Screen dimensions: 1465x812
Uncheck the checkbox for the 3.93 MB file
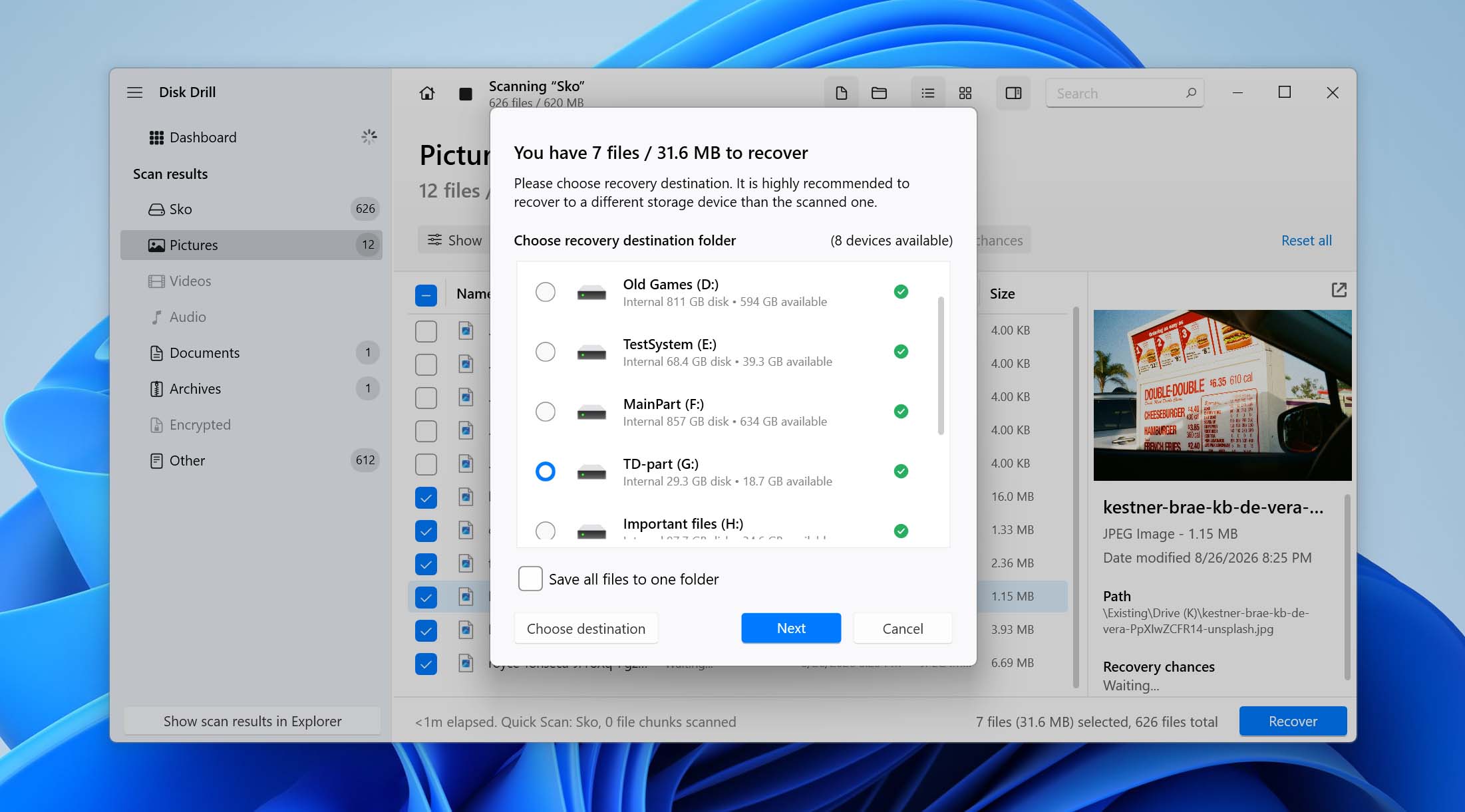pos(426,630)
